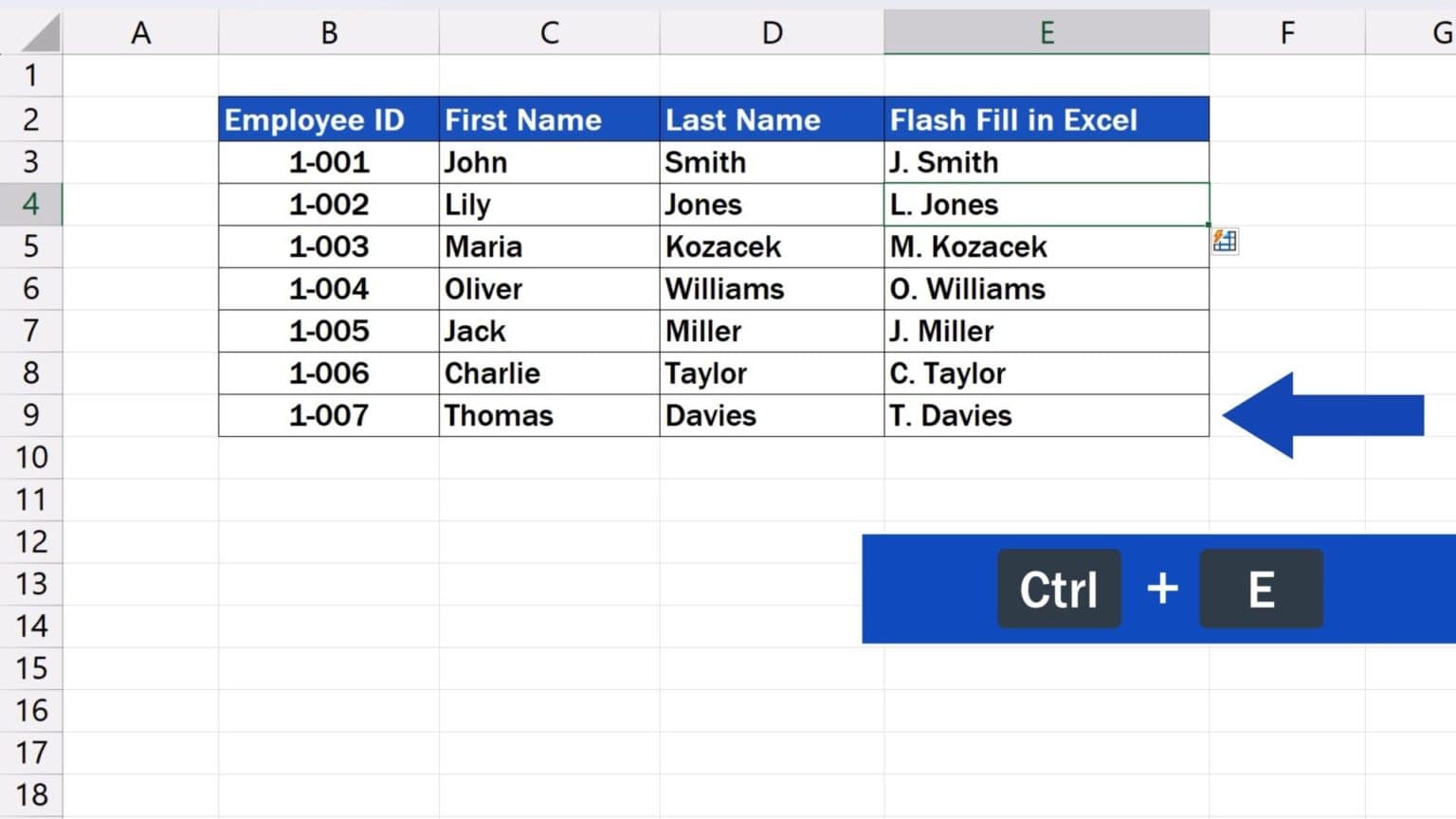Select the cell containing 1-007
This screenshot has width=1456, height=819.
point(328,414)
